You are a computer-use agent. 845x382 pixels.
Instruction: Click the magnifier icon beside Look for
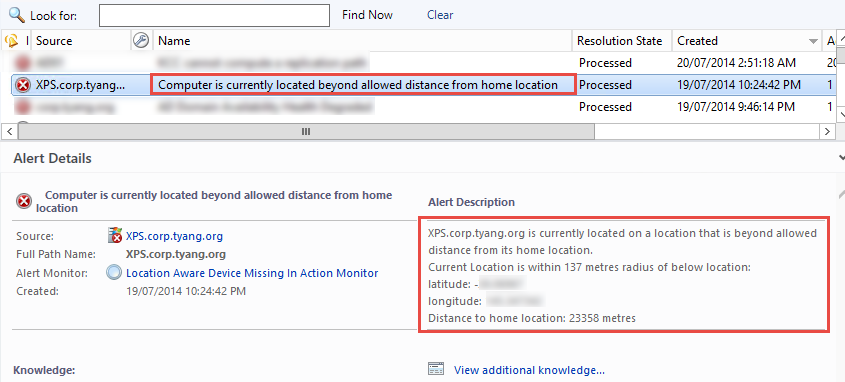click(17, 14)
